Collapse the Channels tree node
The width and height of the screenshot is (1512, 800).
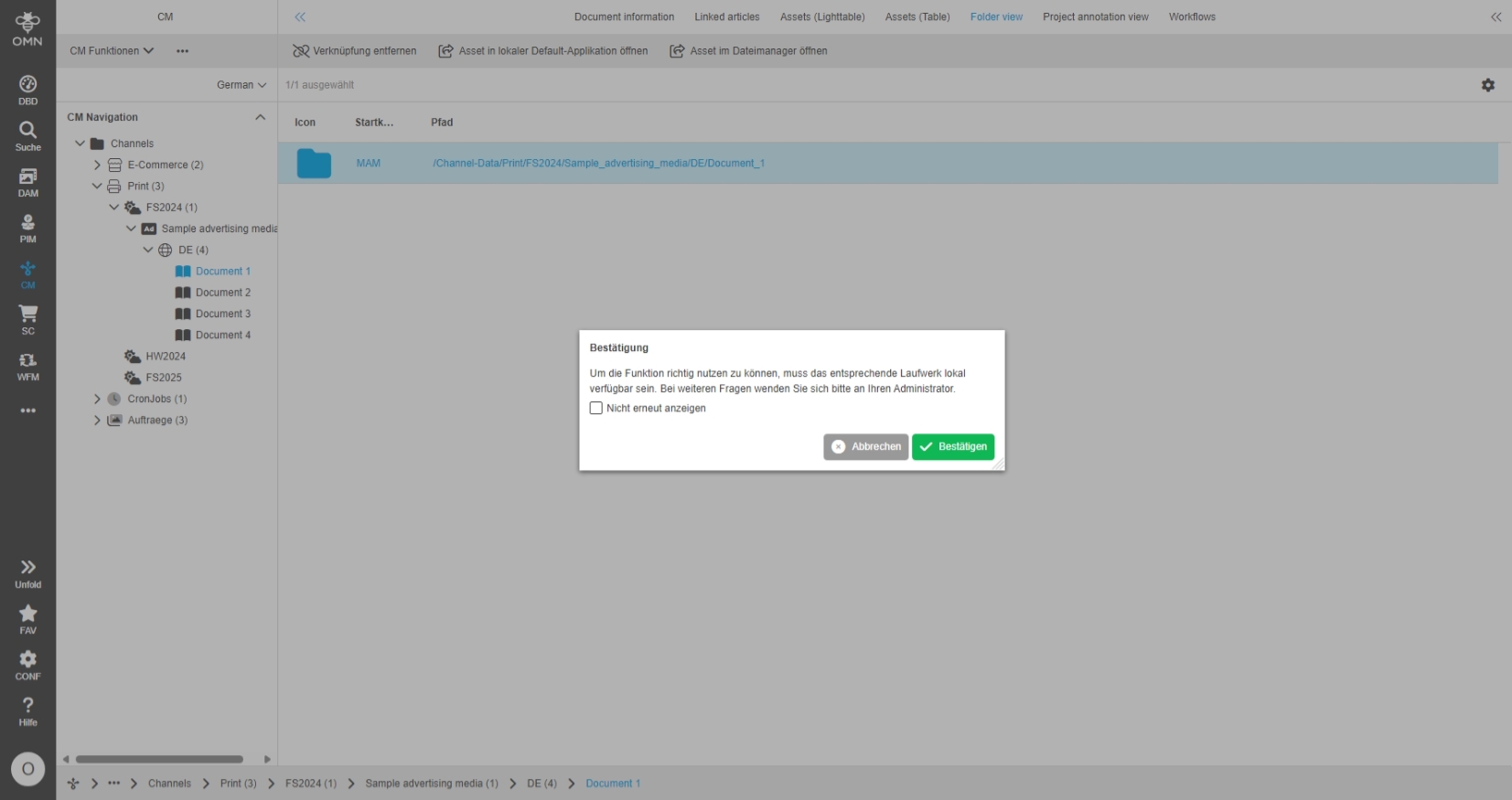click(80, 144)
